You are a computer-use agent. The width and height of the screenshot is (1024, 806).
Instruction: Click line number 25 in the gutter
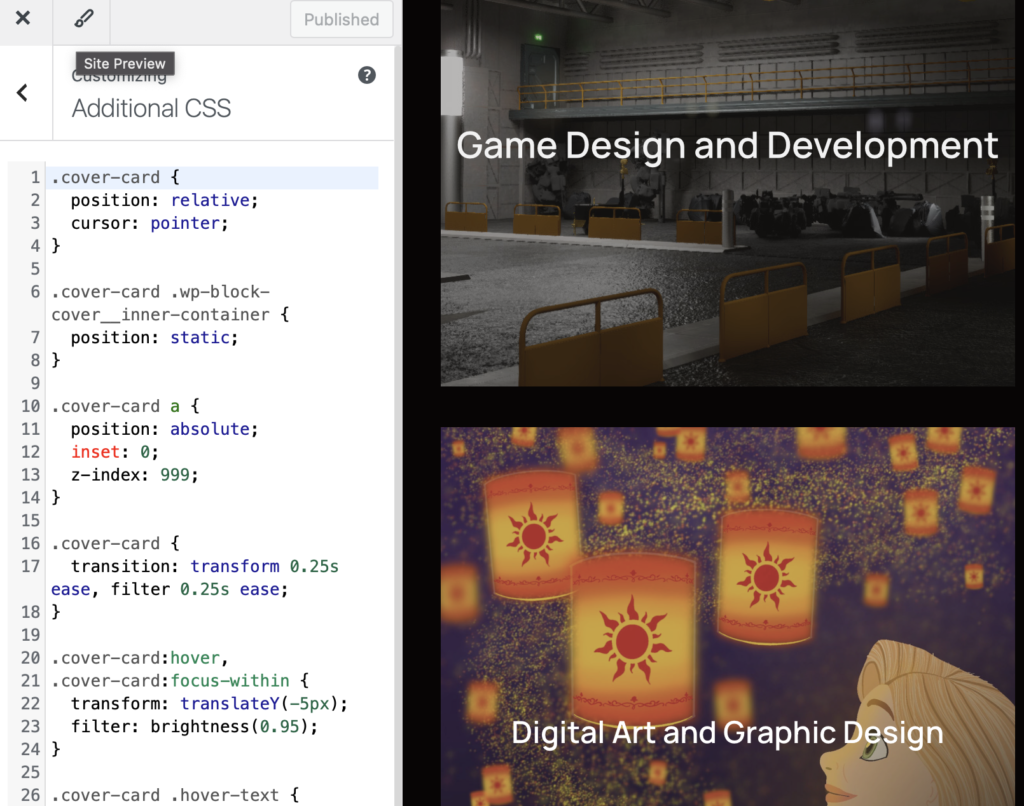coord(31,772)
